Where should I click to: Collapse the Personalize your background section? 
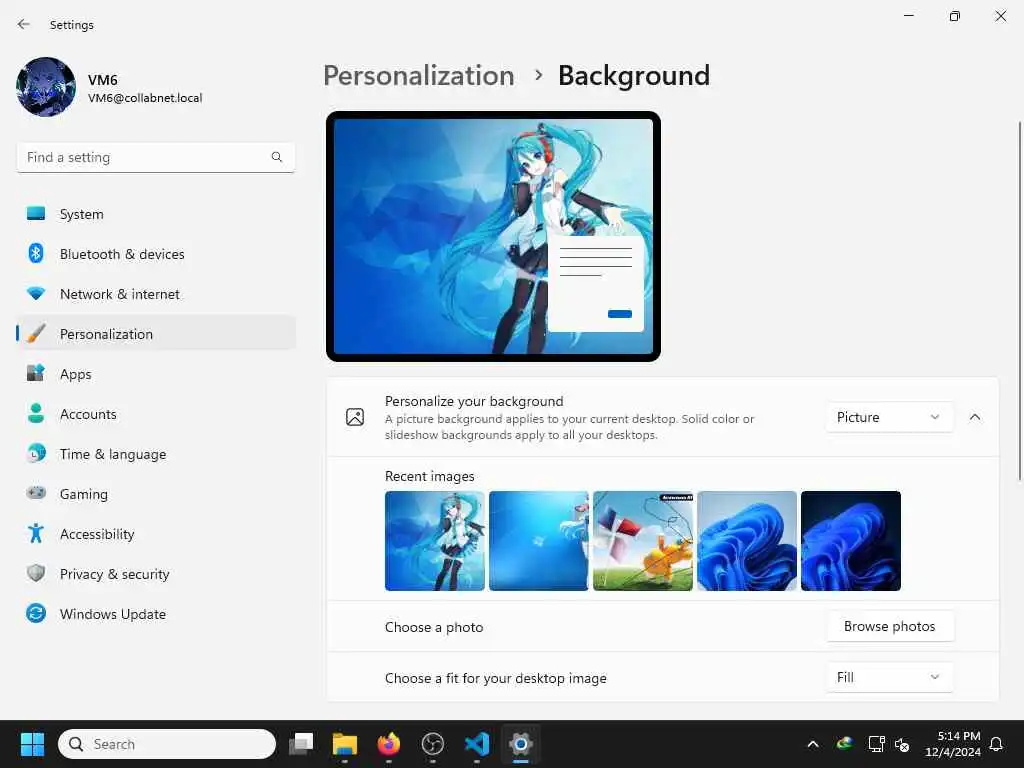pyautogui.click(x=974, y=417)
